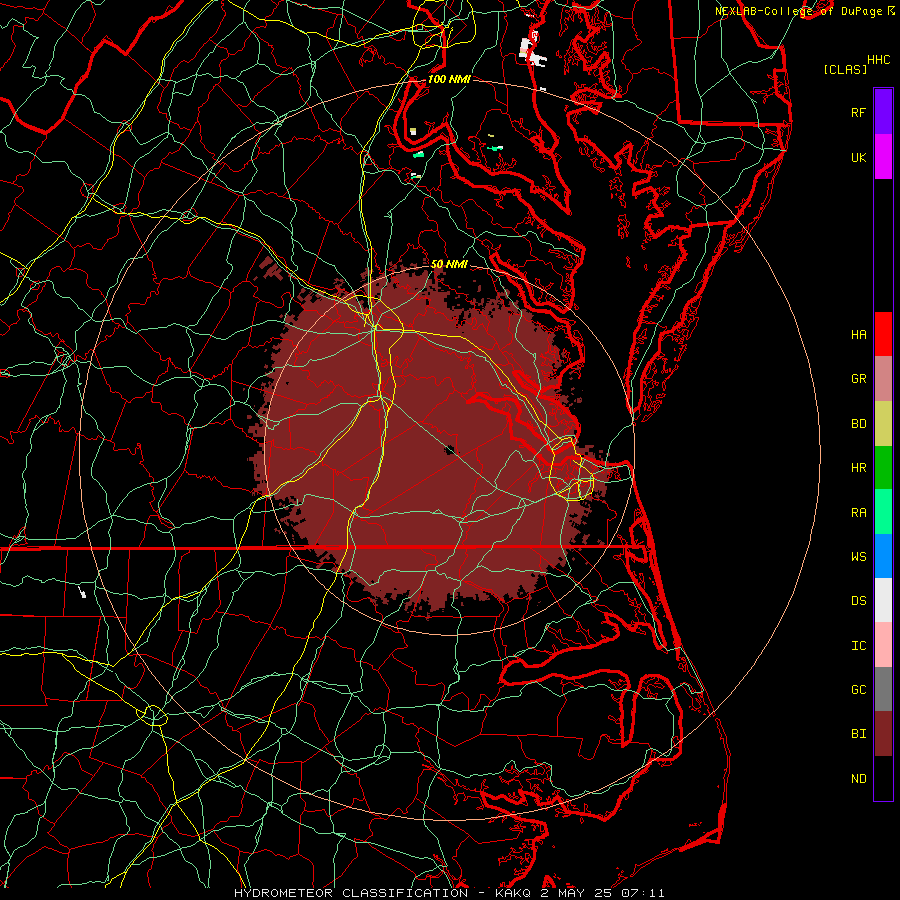Click the BD yellow legend swatch
900x900 pixels.
coord(883,423)
